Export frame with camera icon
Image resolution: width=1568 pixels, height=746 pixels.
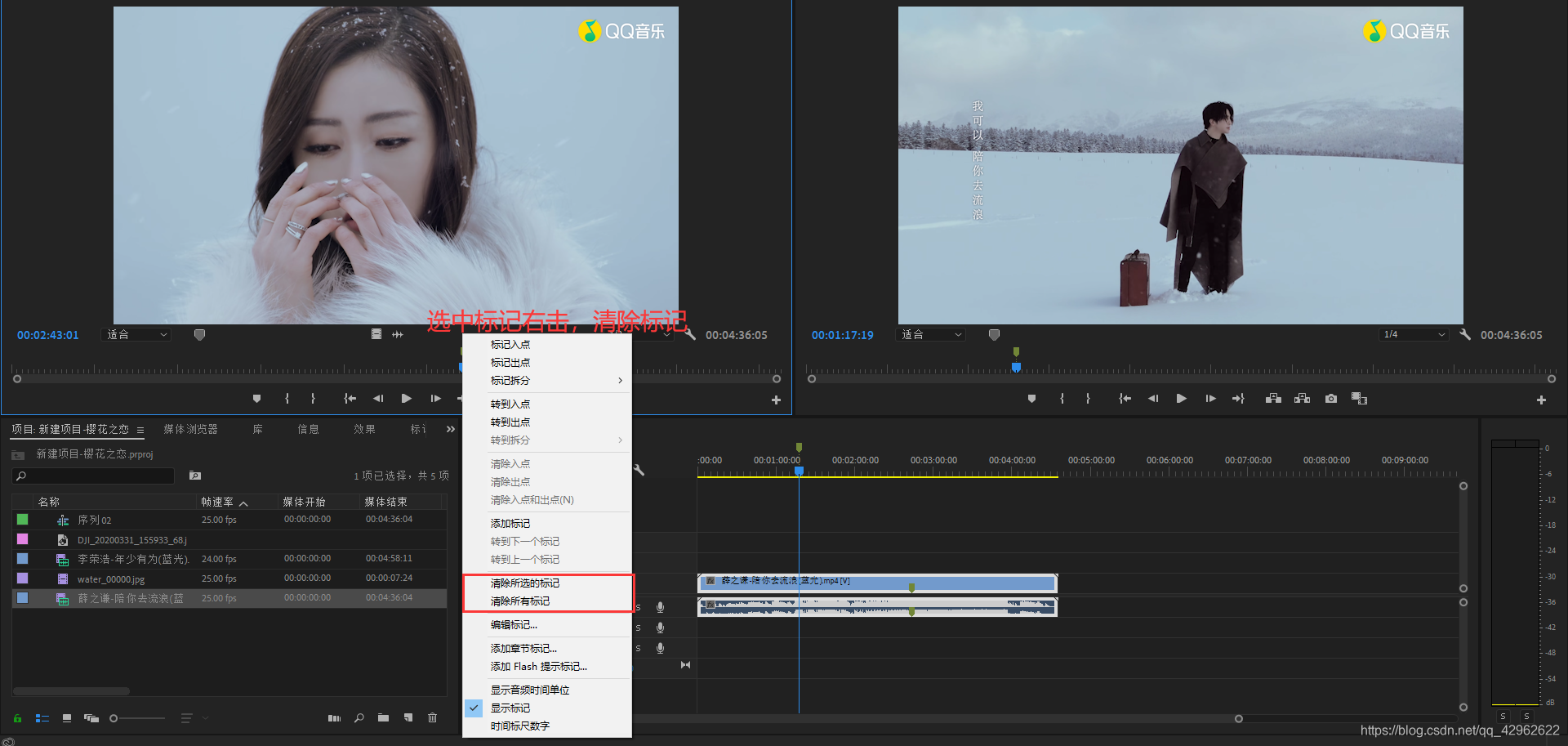tap(1331, 399)
